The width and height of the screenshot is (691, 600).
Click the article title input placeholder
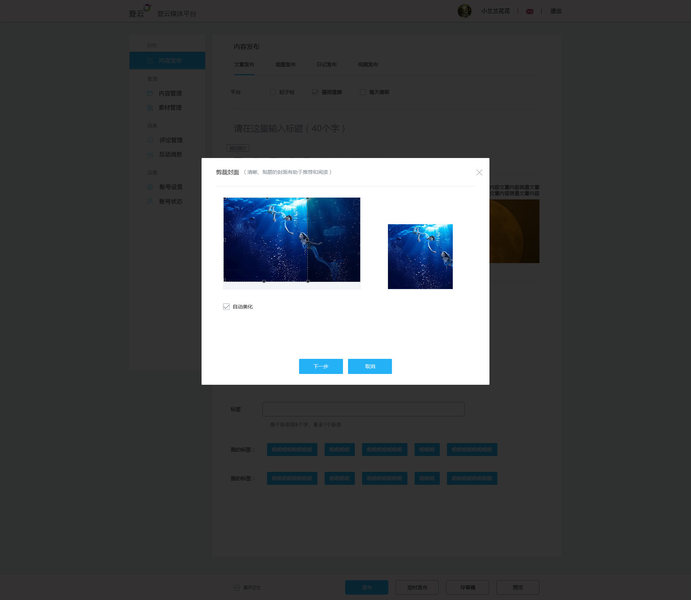click(289, 129)
